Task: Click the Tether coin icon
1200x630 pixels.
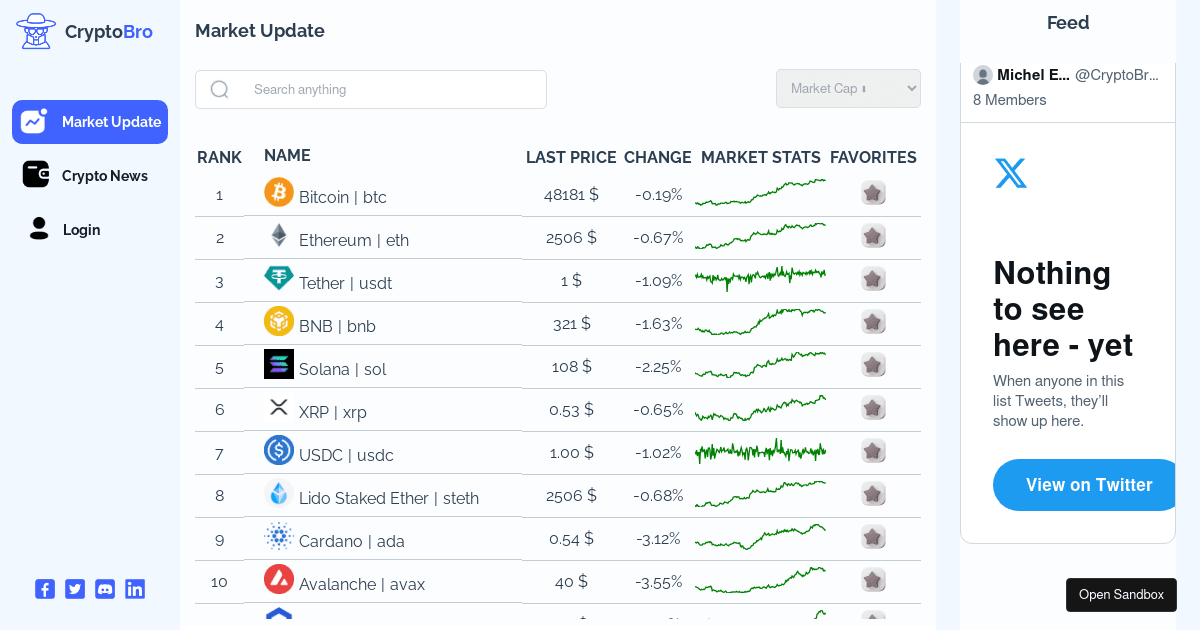Action: 279,278
